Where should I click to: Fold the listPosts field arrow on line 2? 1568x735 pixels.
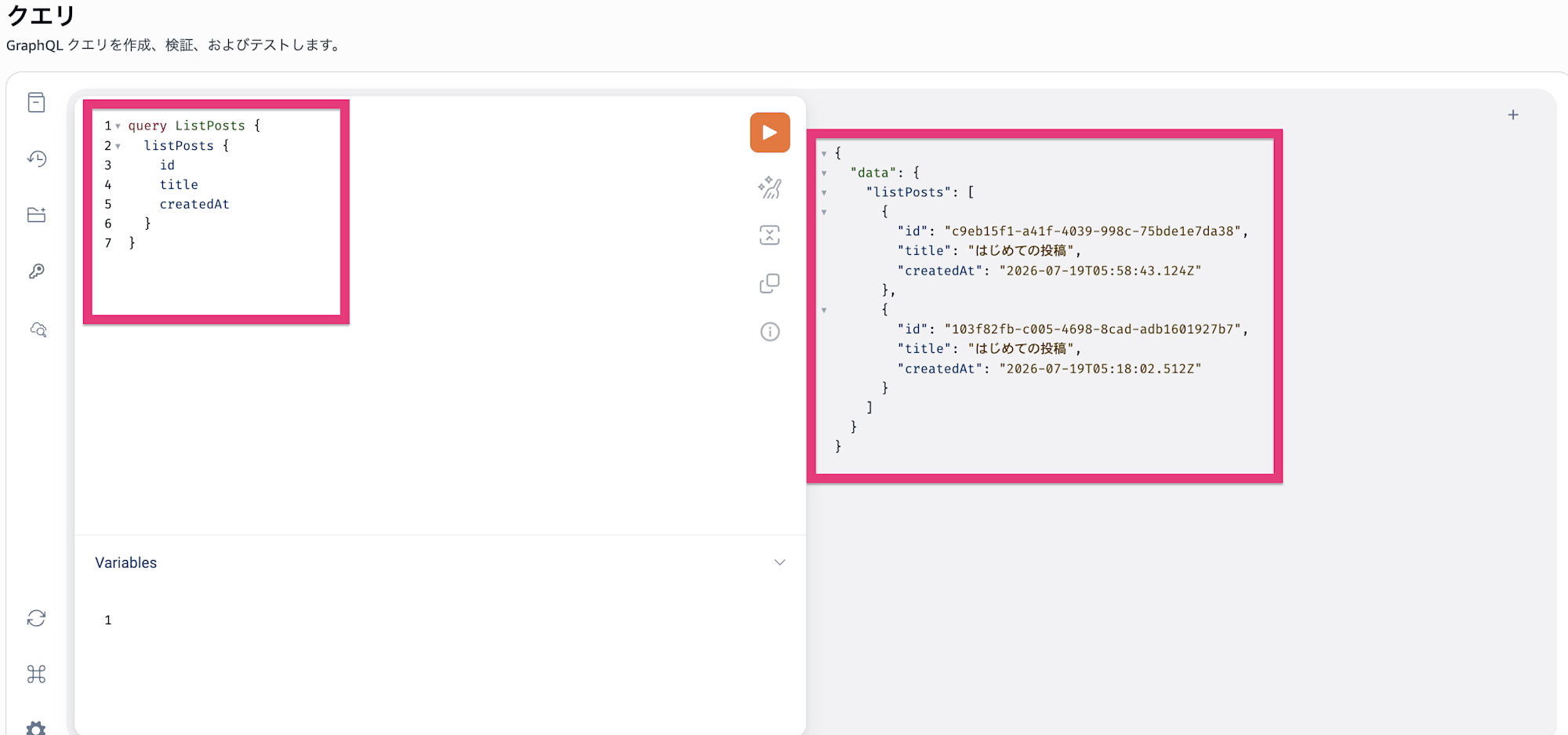click(x=118, y=146)
